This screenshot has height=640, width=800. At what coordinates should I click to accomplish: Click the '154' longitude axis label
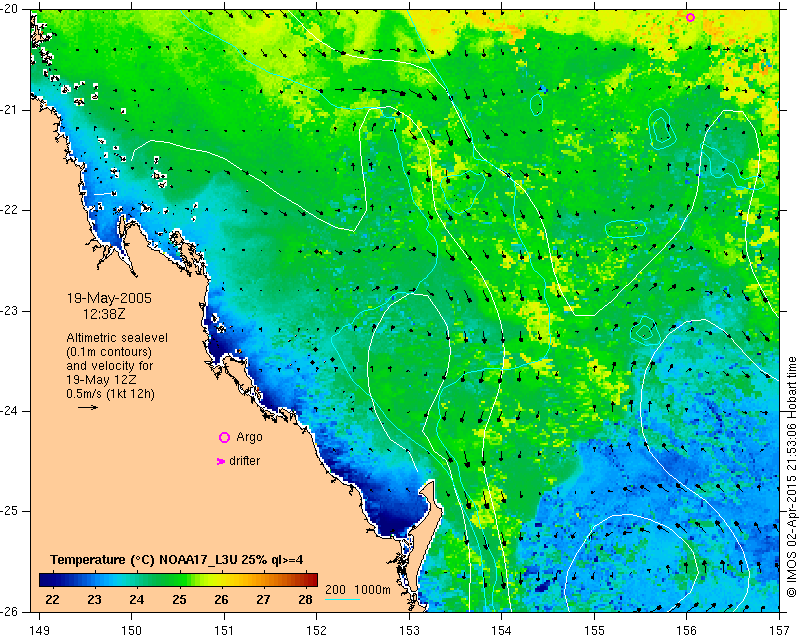[x=502, y=631]
